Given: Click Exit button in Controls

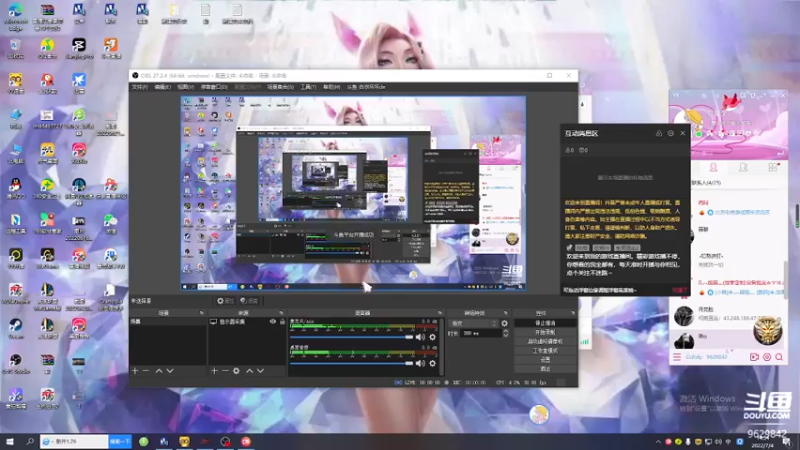Looking at the screenshot, I should point(545,368).
